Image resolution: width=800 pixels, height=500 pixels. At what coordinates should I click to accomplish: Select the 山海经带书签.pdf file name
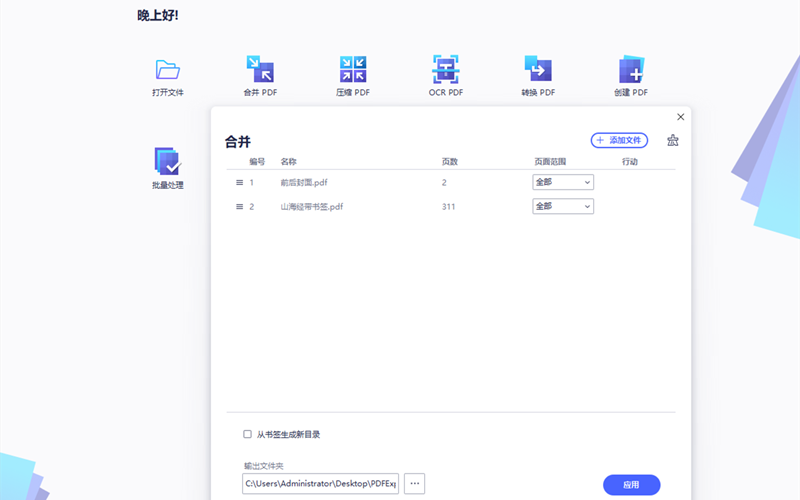point(312,207)
